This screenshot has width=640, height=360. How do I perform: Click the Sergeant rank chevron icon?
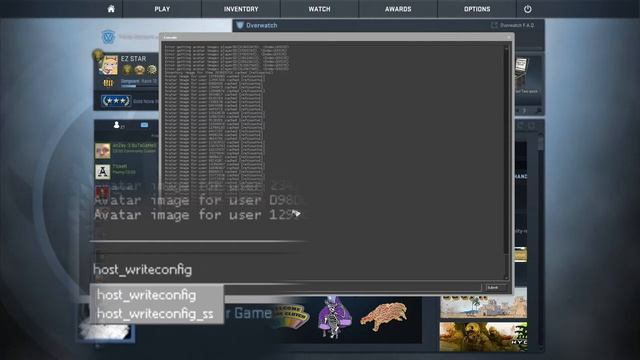(x=108, y=83)
